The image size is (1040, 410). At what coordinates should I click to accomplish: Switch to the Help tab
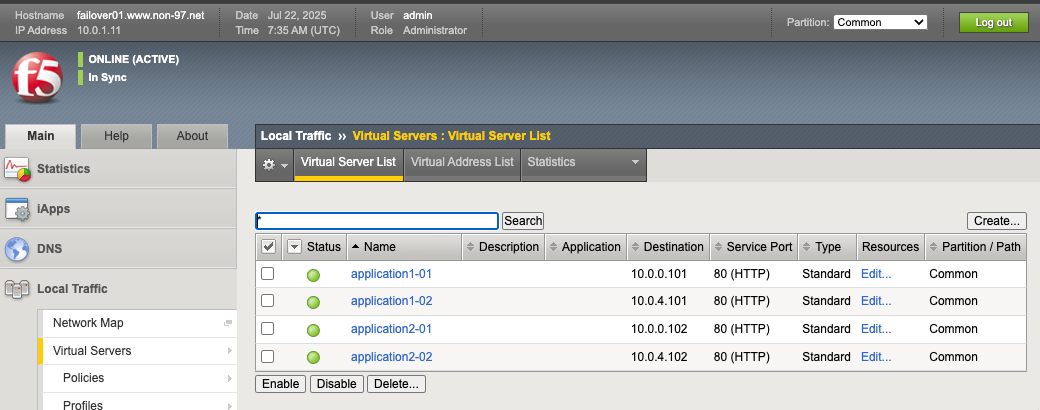pyautogui.click(x=116, y=136)
